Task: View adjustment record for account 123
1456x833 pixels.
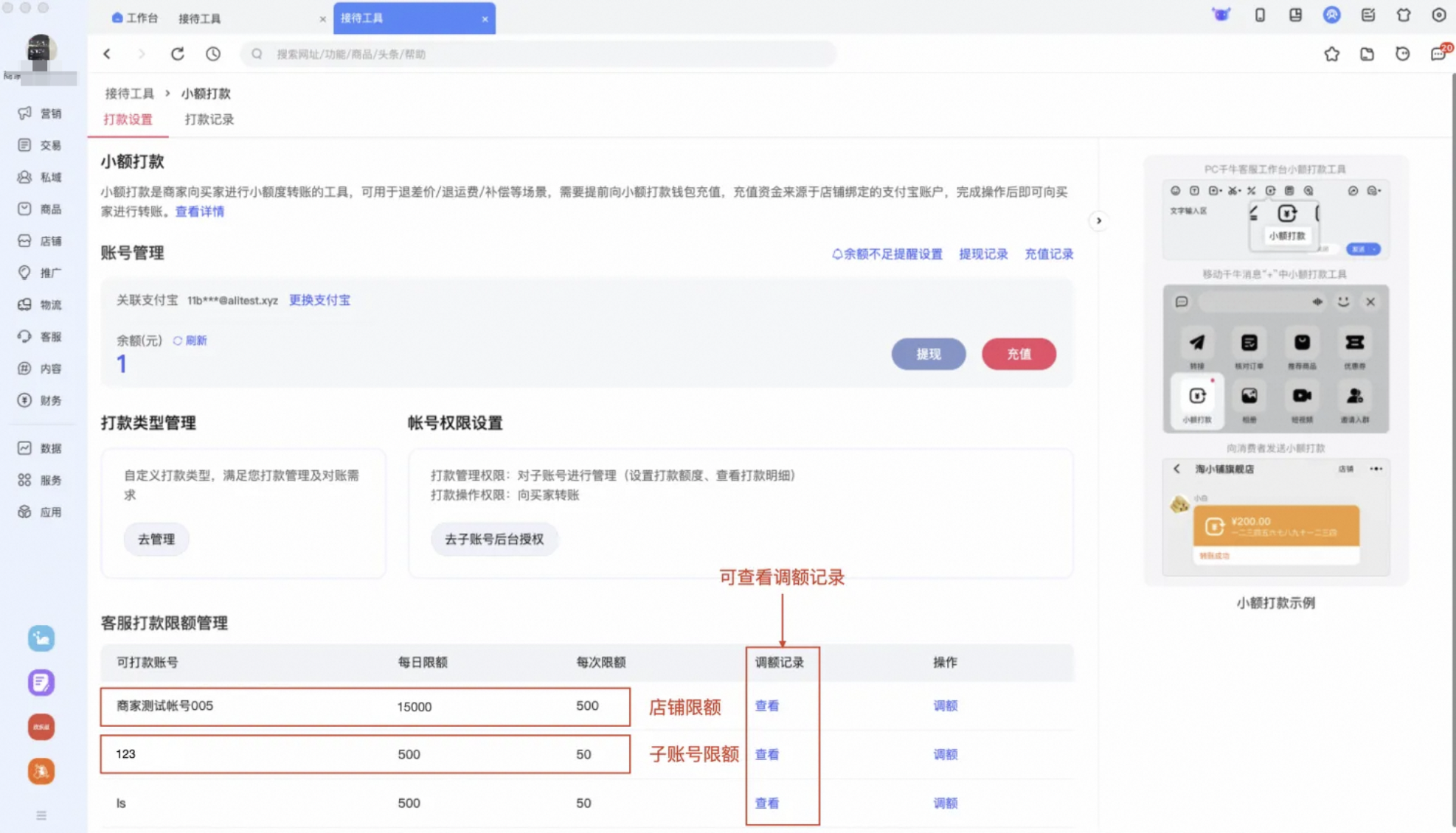Action: [x=766, y=755]
